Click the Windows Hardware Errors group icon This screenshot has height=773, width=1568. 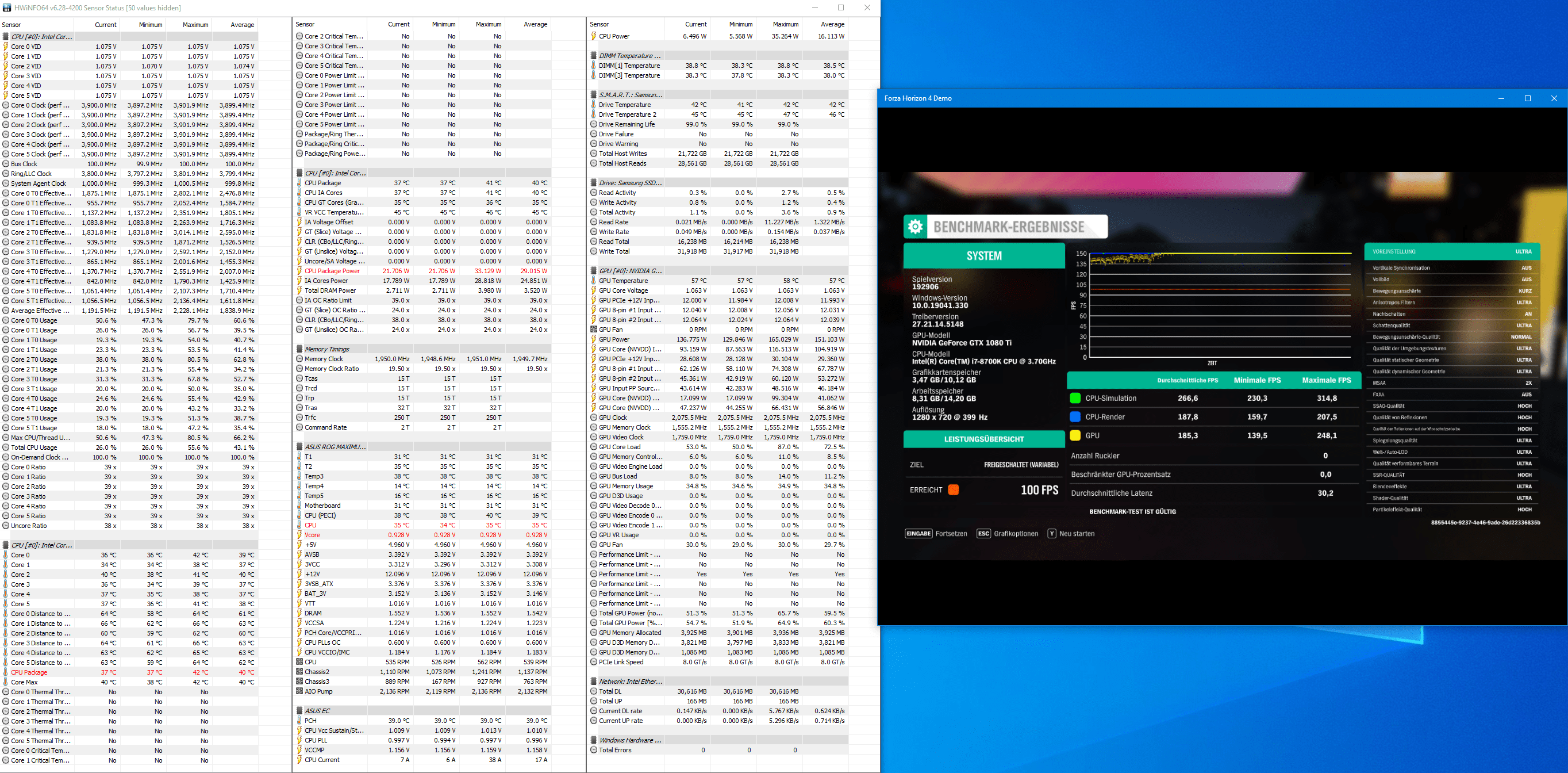tap(594, 740)
